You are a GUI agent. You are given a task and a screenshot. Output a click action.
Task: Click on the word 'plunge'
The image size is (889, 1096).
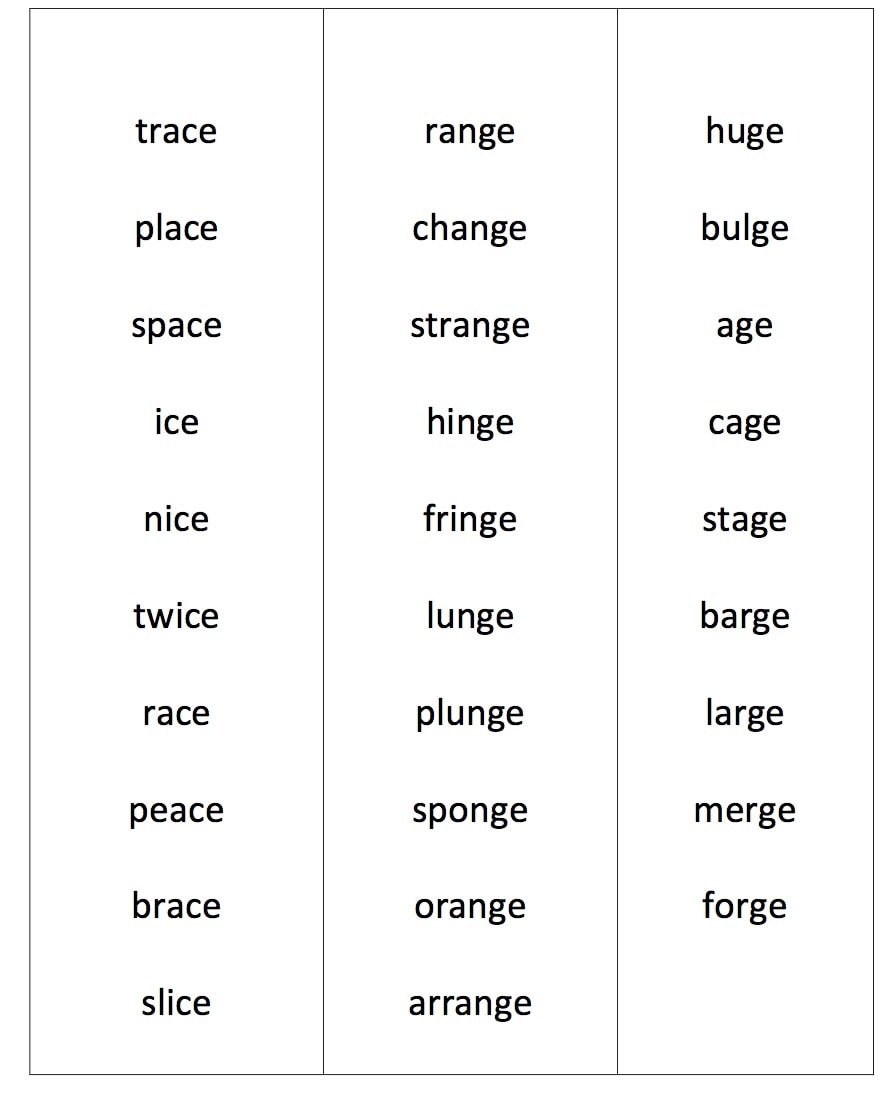[x=469, y=714]
